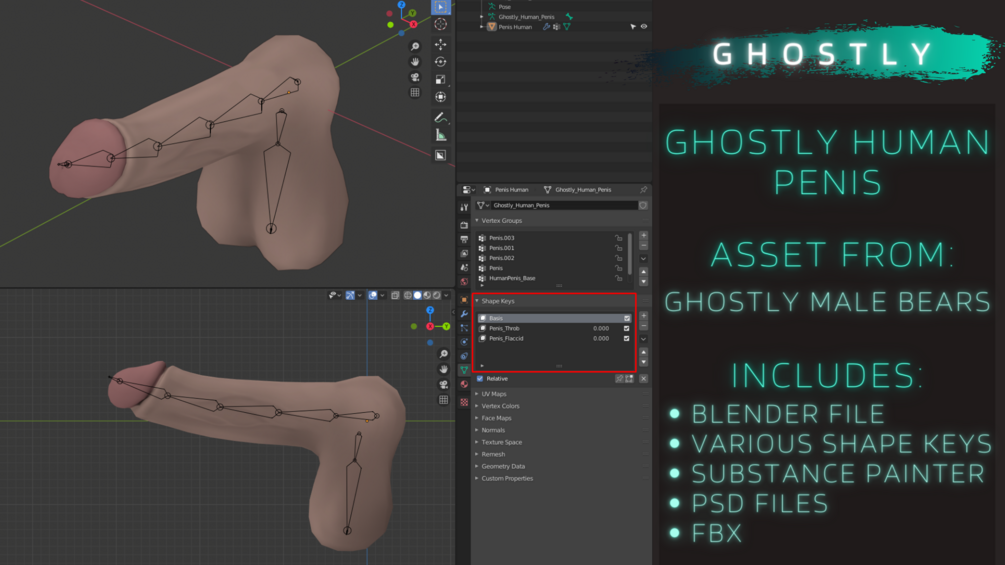This screenshot has height=565, width=1005.
Task: Open the Object properties tab
Action: pos(464,300)
